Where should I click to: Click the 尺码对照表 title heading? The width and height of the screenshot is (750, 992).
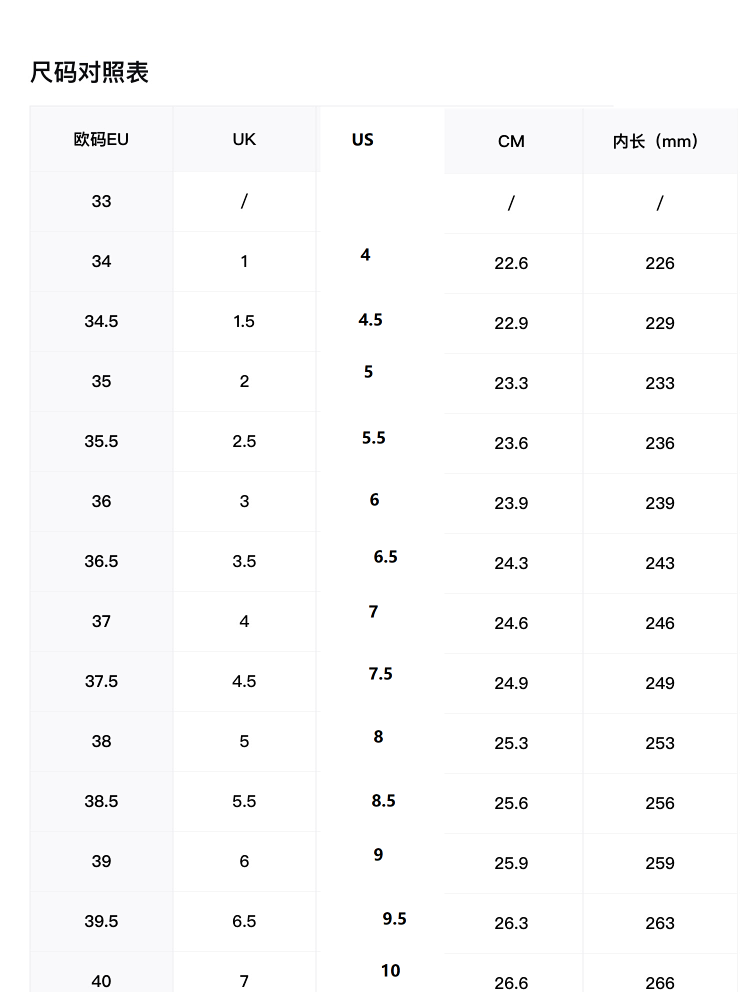pos(90,73)
